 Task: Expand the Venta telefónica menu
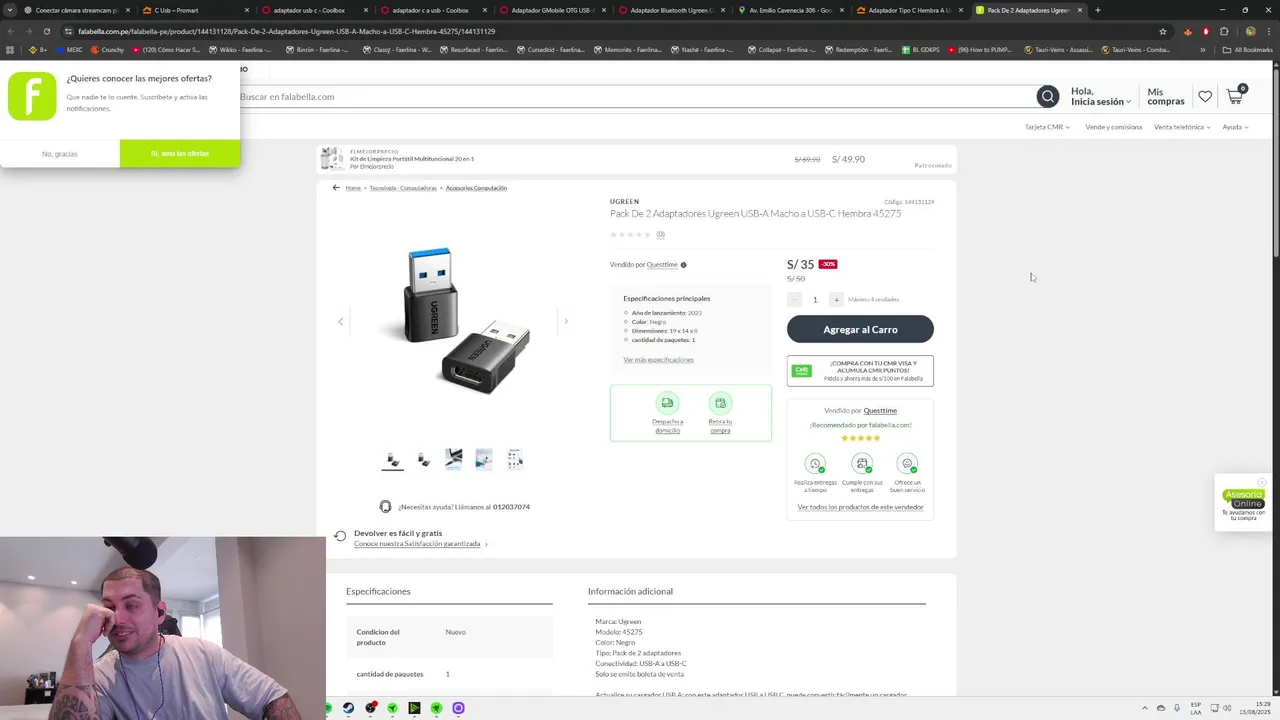click(x=1182, y=127)
